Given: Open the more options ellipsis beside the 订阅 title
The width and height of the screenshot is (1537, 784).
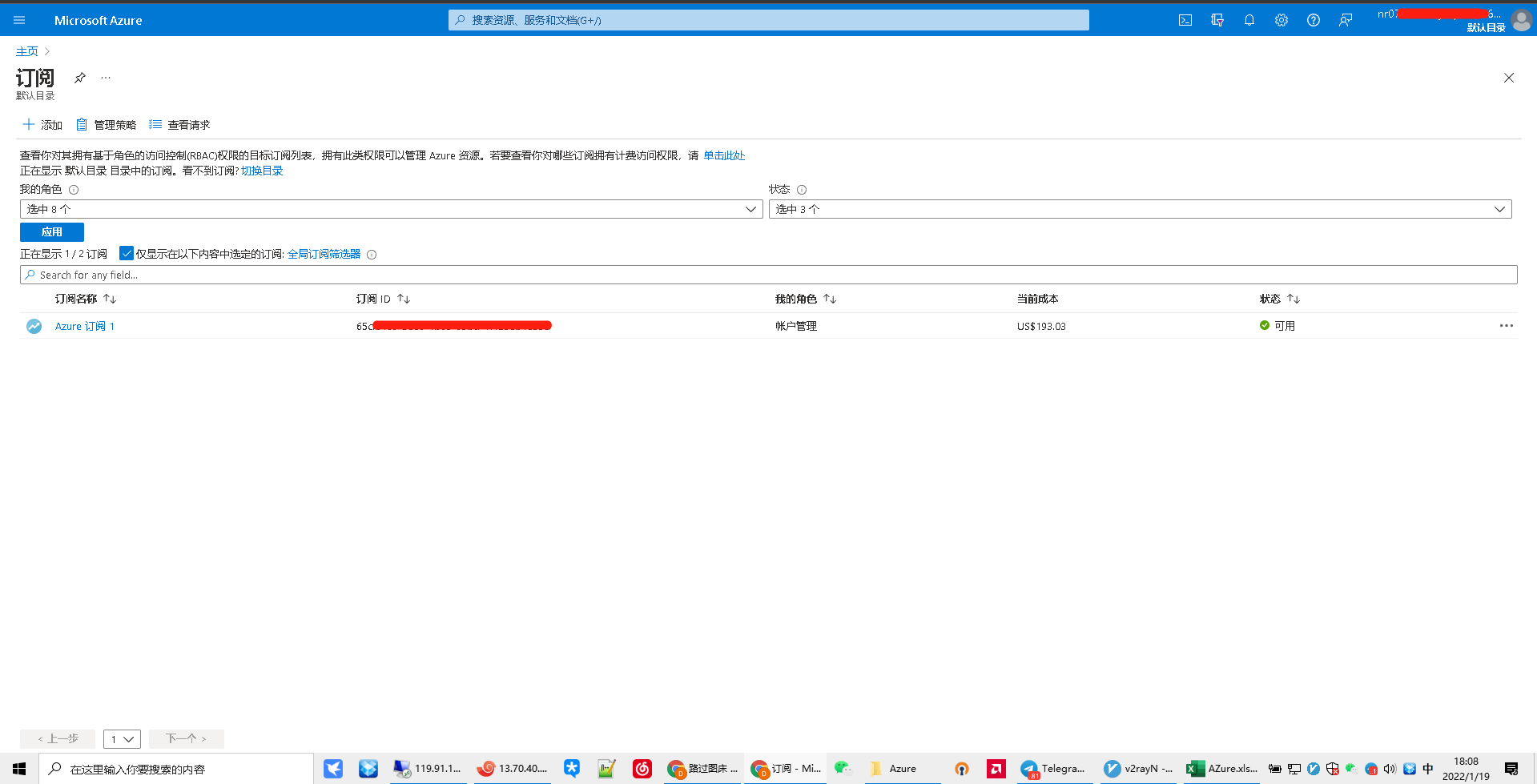Looking at the screenshot, I should coord(106,78).
